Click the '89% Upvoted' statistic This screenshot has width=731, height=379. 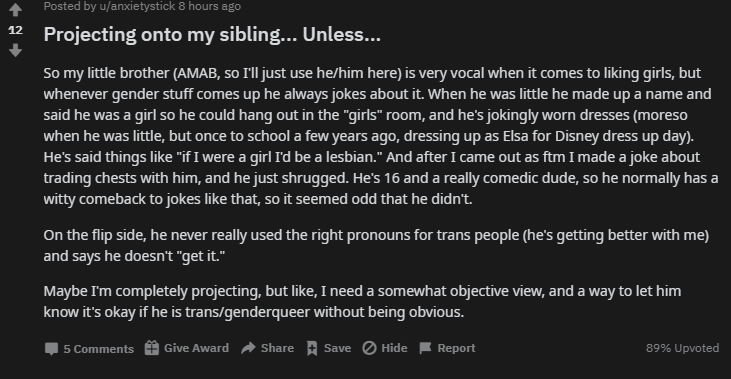683,348
